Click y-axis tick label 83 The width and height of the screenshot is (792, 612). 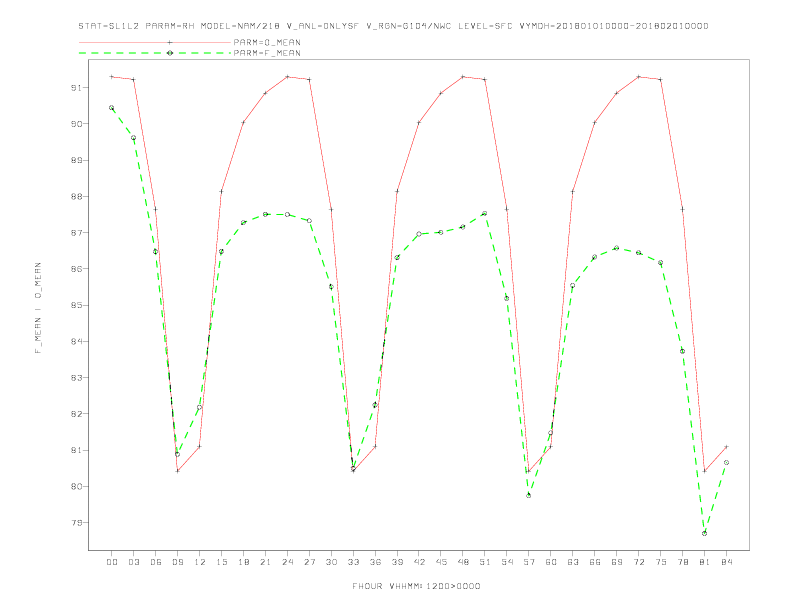pos(76,378)
